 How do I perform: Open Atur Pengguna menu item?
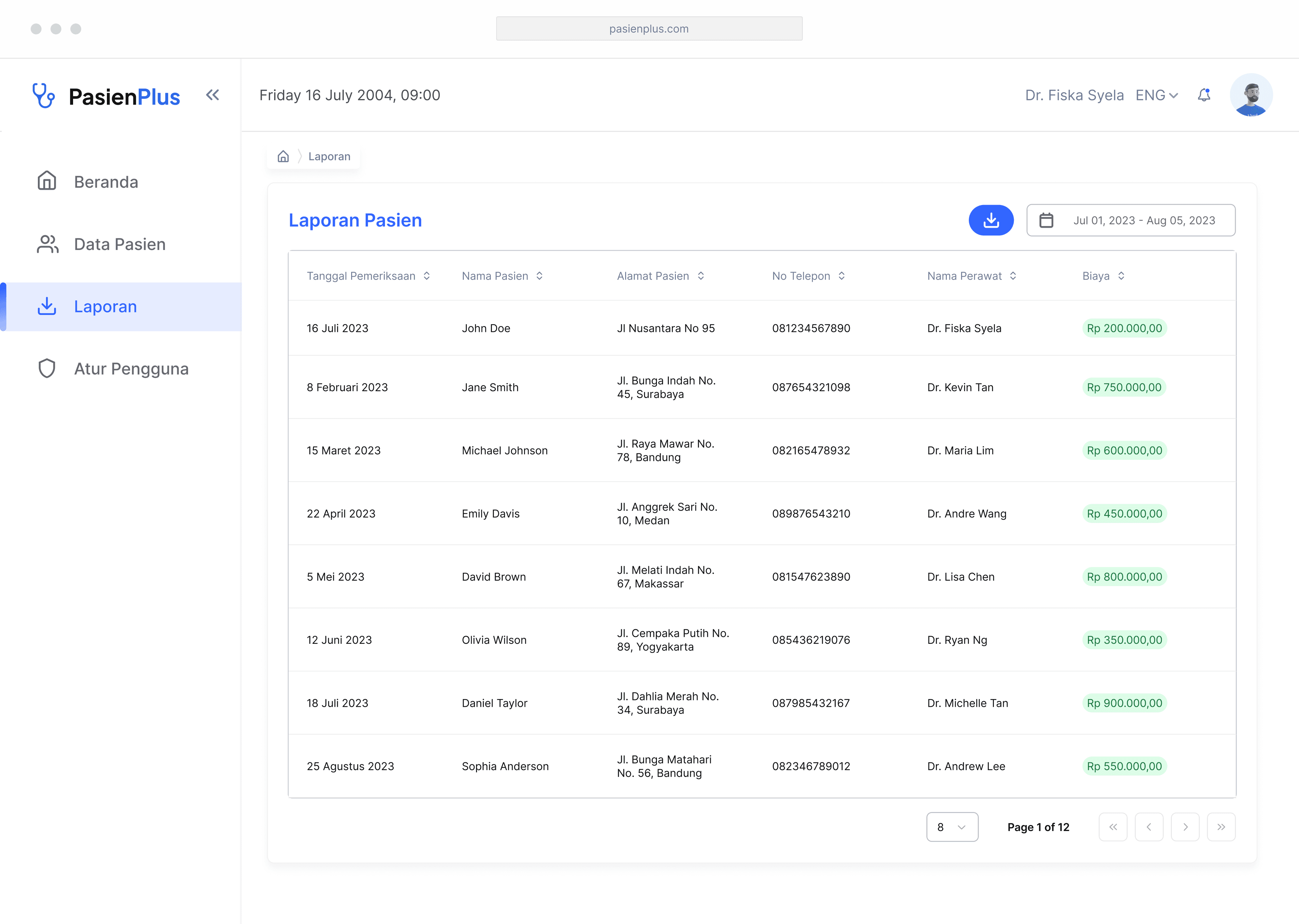click(x=131, y=369)
